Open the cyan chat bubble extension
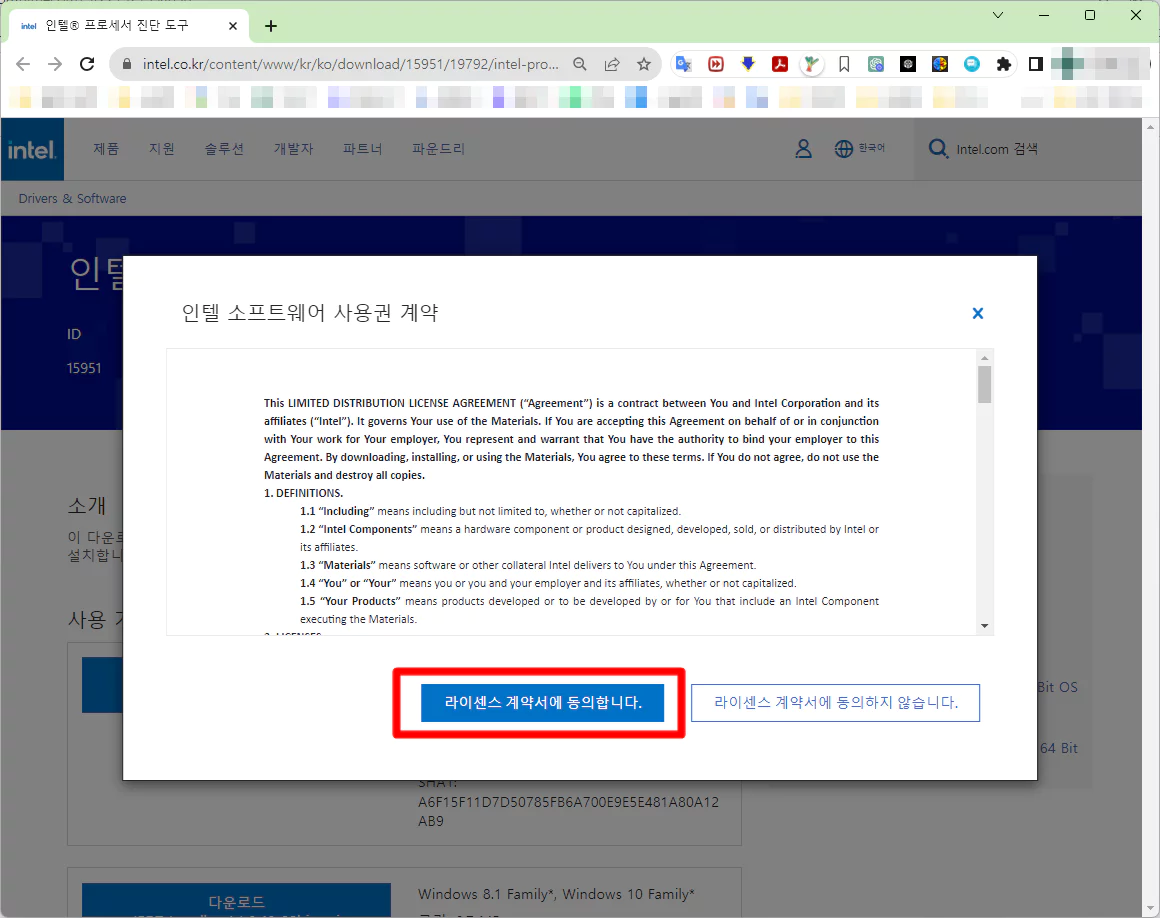Image resolution: width=1160 pixels, height=918 pixels. (x=972, y=64)
